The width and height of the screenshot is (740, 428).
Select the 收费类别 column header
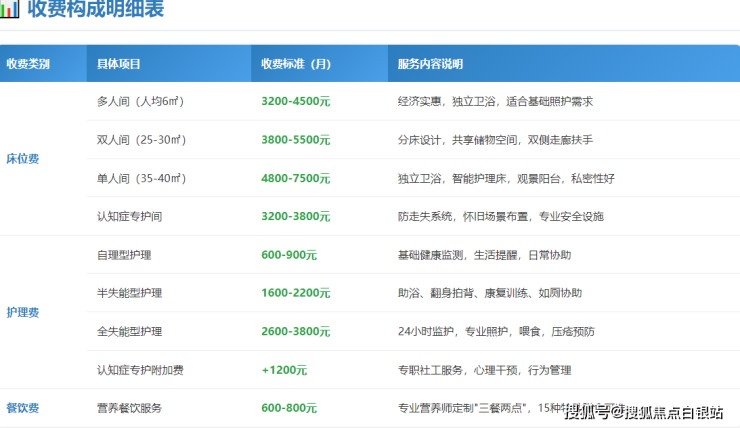click(x=28, y=64)
